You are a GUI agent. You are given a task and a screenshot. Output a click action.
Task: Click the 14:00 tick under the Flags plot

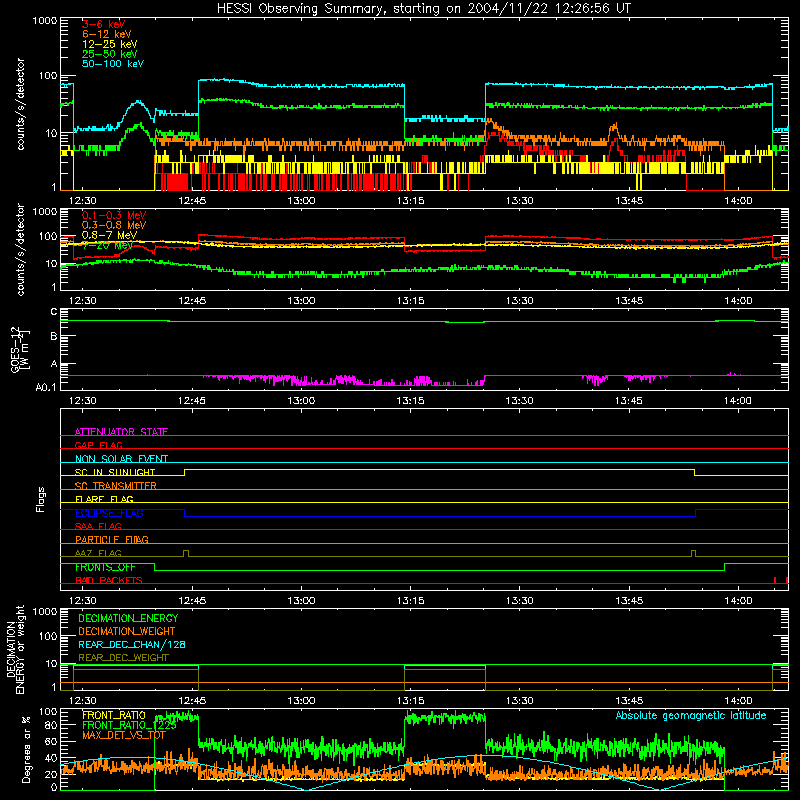tap(738, 601)
